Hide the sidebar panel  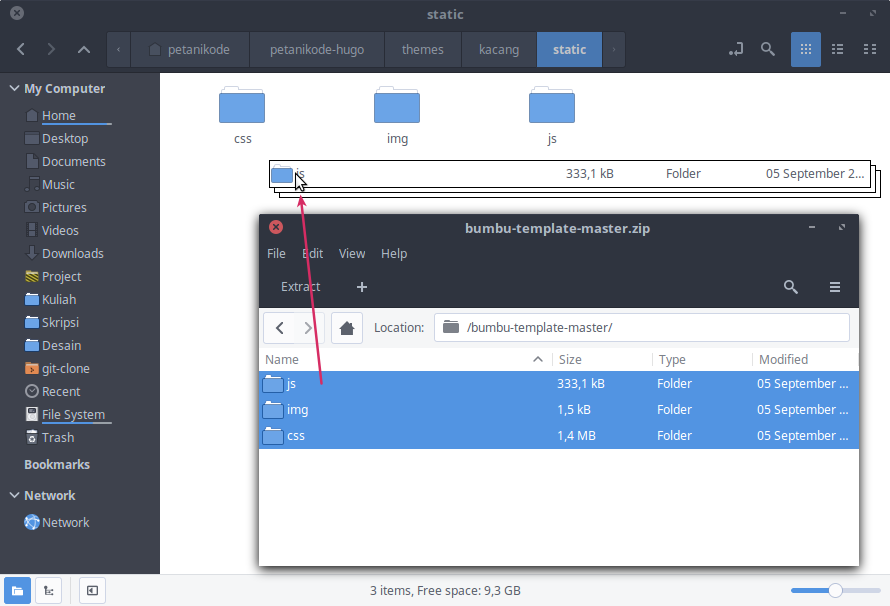tap(91, 590)
